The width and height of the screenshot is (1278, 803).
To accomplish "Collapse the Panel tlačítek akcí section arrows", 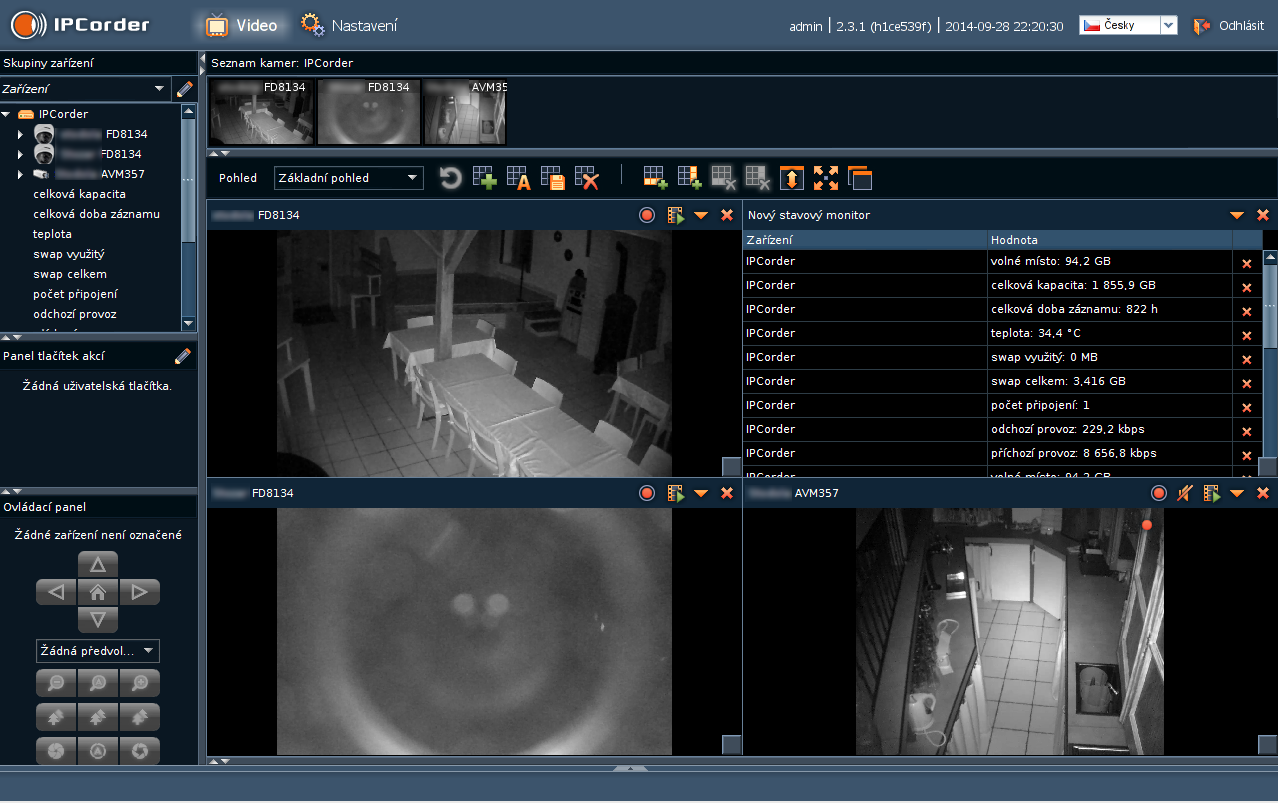I will [13, 338].
